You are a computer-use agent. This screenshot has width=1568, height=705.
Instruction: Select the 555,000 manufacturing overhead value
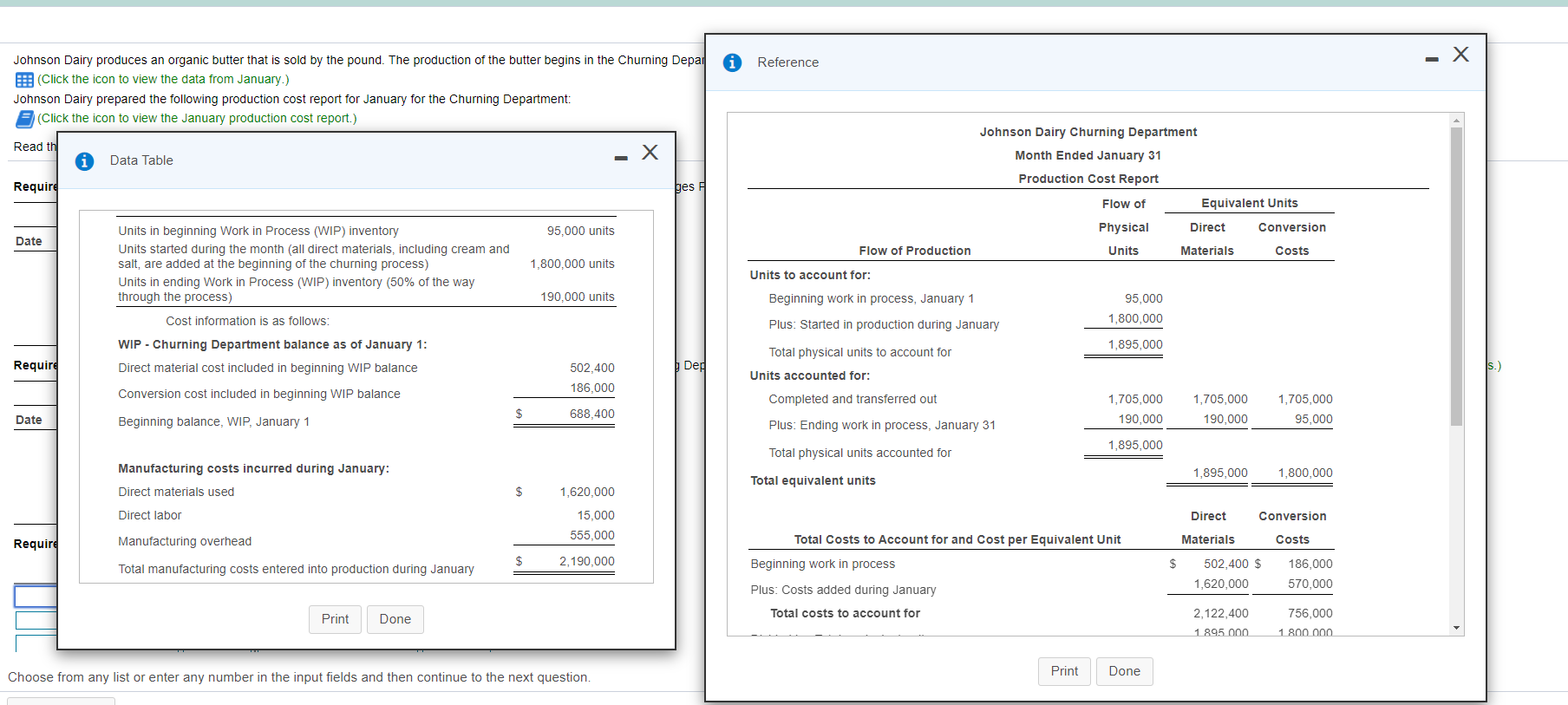coord(592,535)
